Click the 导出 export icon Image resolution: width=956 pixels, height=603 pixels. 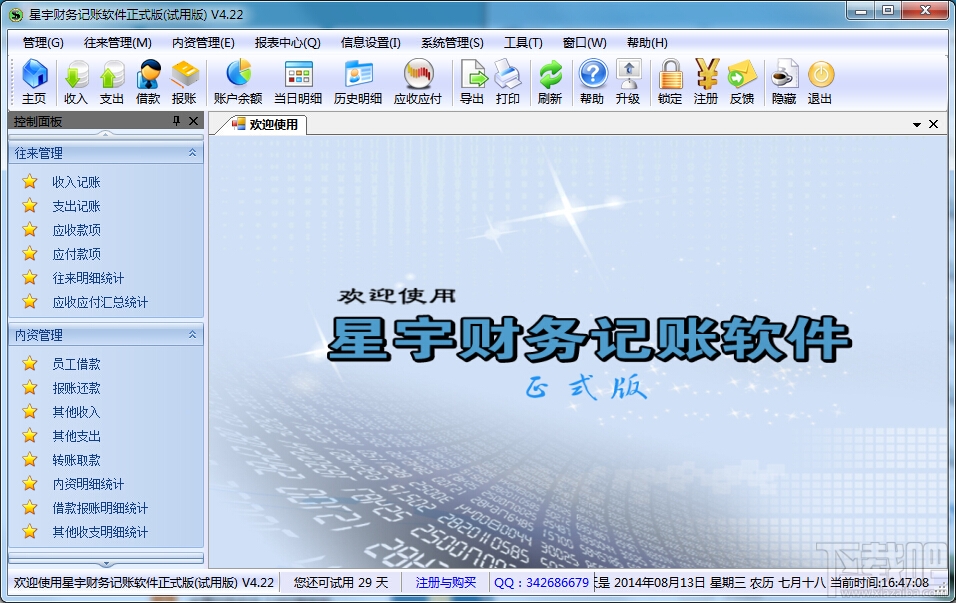(x=472, y=82)
